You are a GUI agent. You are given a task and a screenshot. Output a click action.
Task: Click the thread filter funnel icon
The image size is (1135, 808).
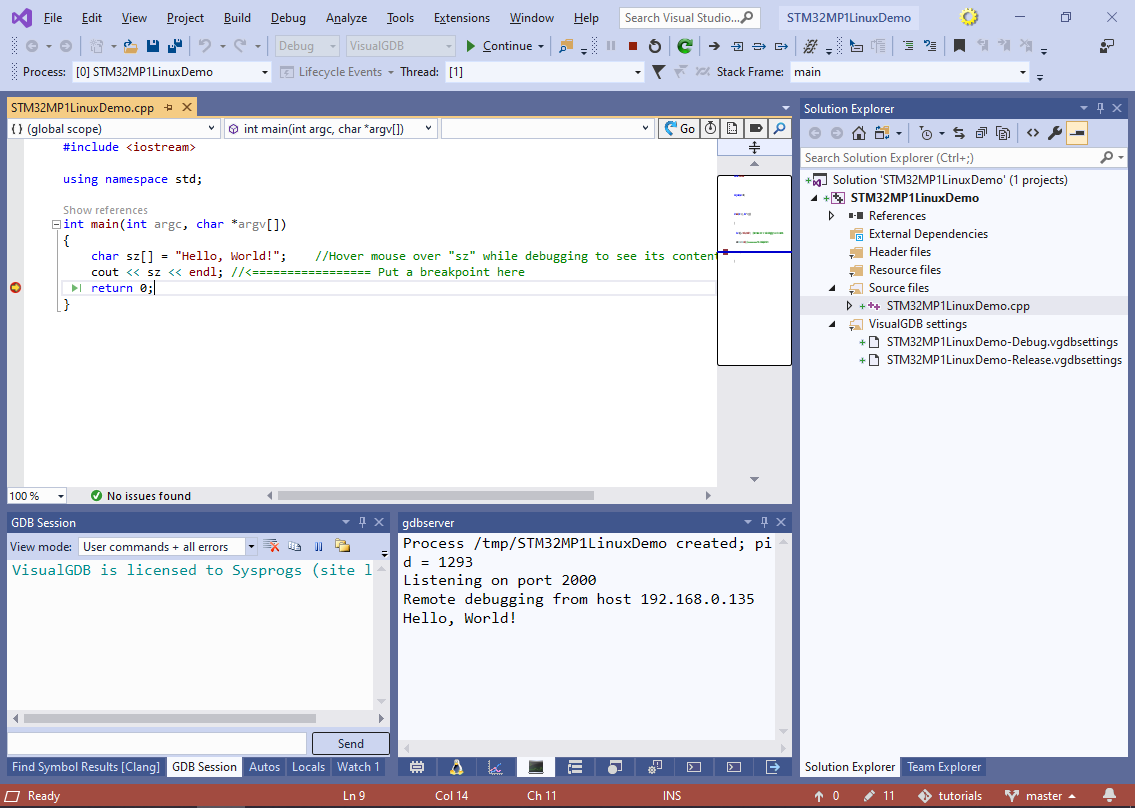pyautogui.click(x=658, y=72)
